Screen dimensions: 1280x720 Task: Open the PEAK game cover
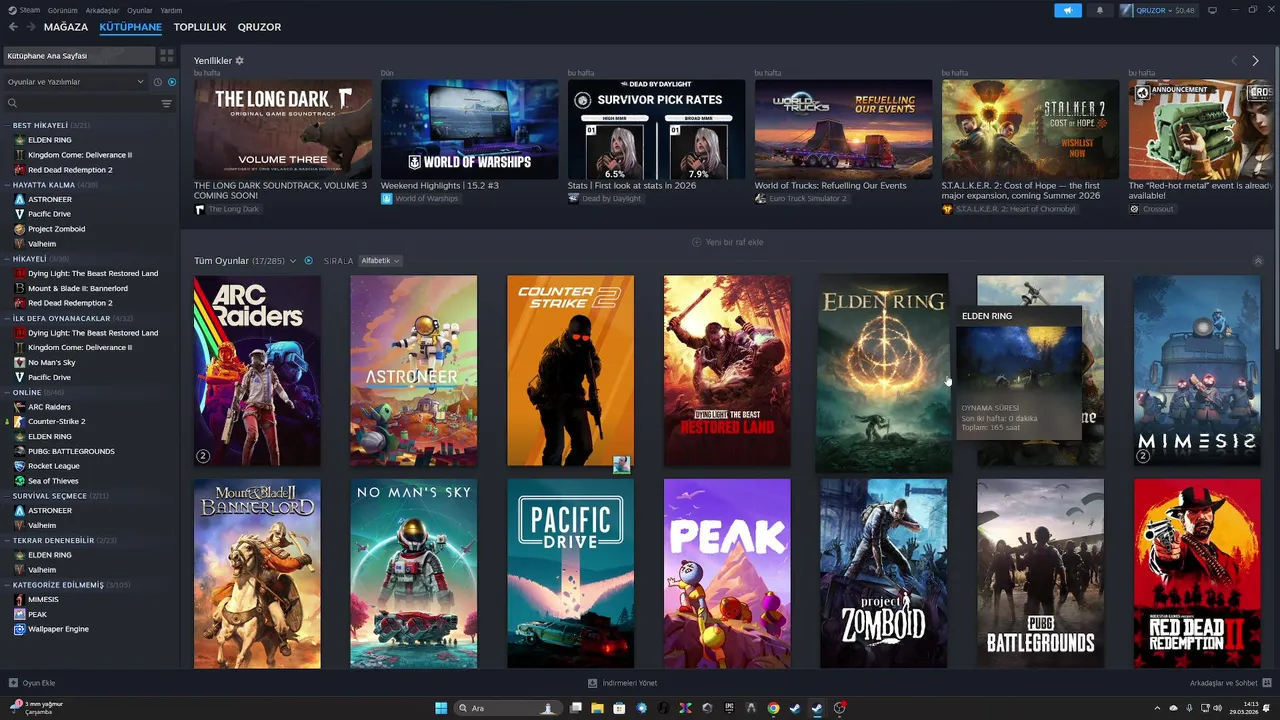tap(727, 573)
